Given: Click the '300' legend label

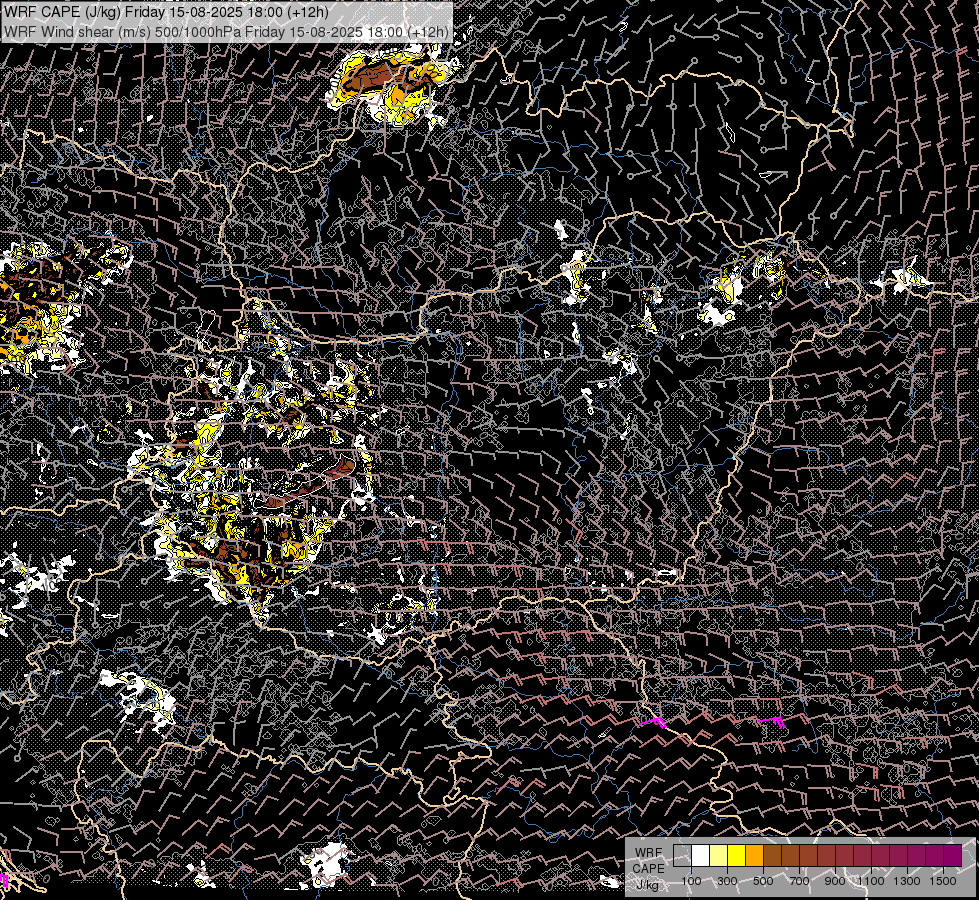Looking at the screenshot, I should [727, 881].
